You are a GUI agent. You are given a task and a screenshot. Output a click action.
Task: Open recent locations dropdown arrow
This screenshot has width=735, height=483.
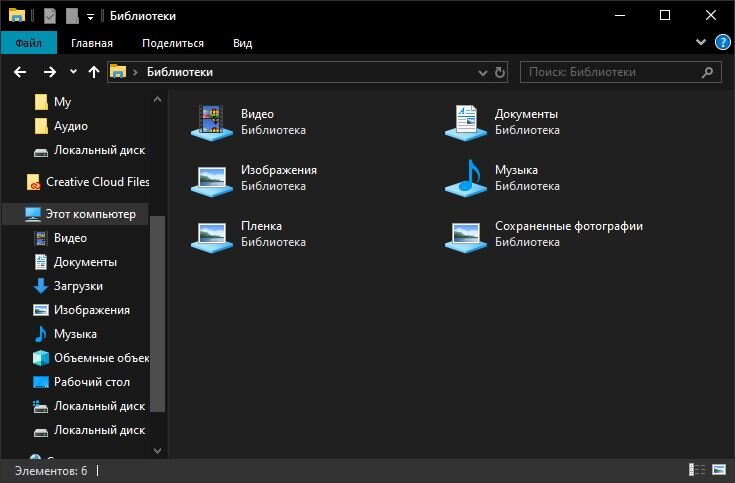(73, 72)
